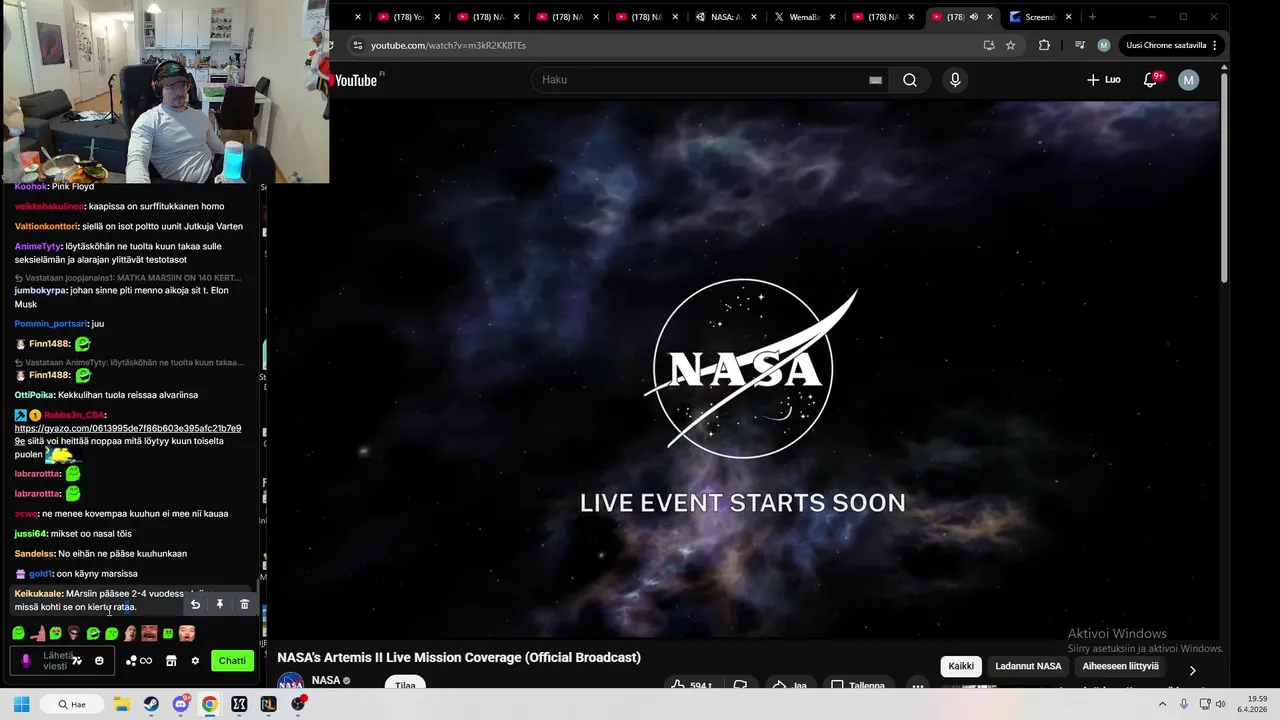
Task: Open YouTube notifications bell
Action: coord(1150,80)
